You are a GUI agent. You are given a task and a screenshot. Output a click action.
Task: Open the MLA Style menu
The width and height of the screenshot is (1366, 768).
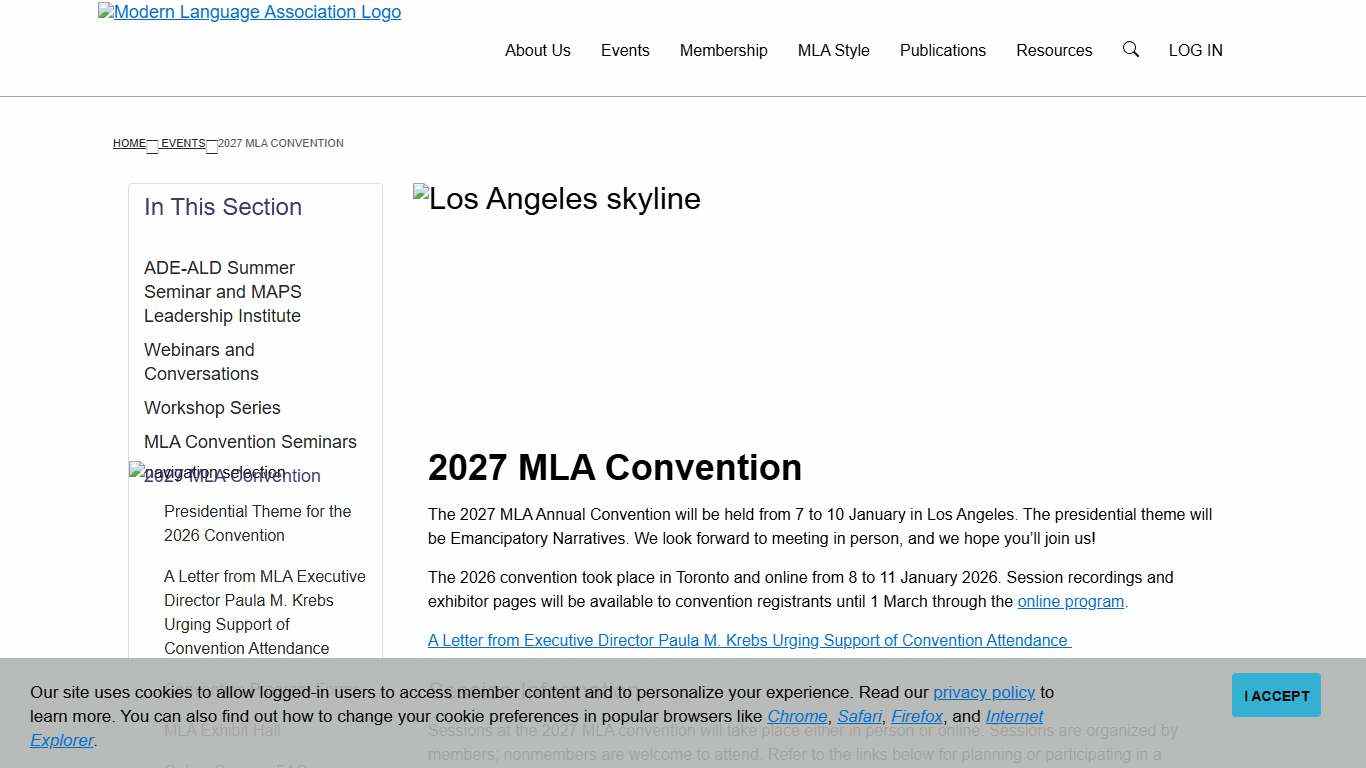coord(833,50)
